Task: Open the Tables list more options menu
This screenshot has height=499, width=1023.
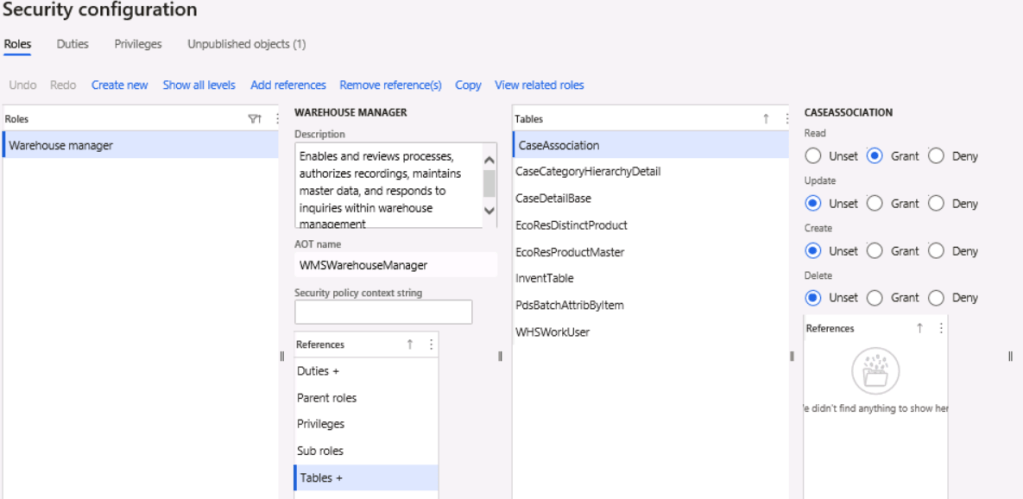Action: 786,119
